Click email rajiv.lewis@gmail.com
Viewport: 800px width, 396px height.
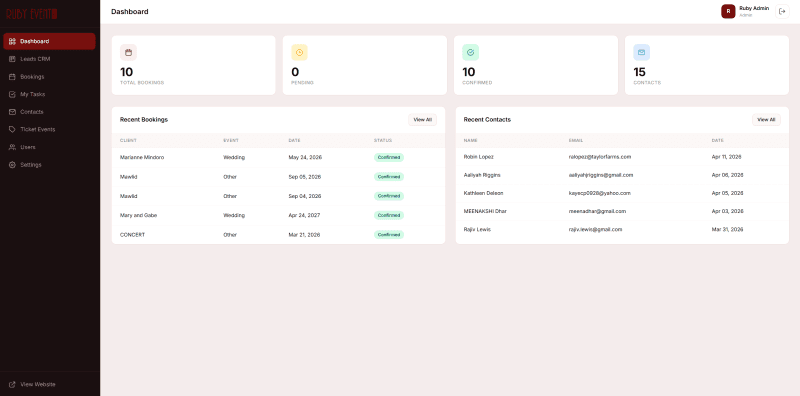point(595,230)
